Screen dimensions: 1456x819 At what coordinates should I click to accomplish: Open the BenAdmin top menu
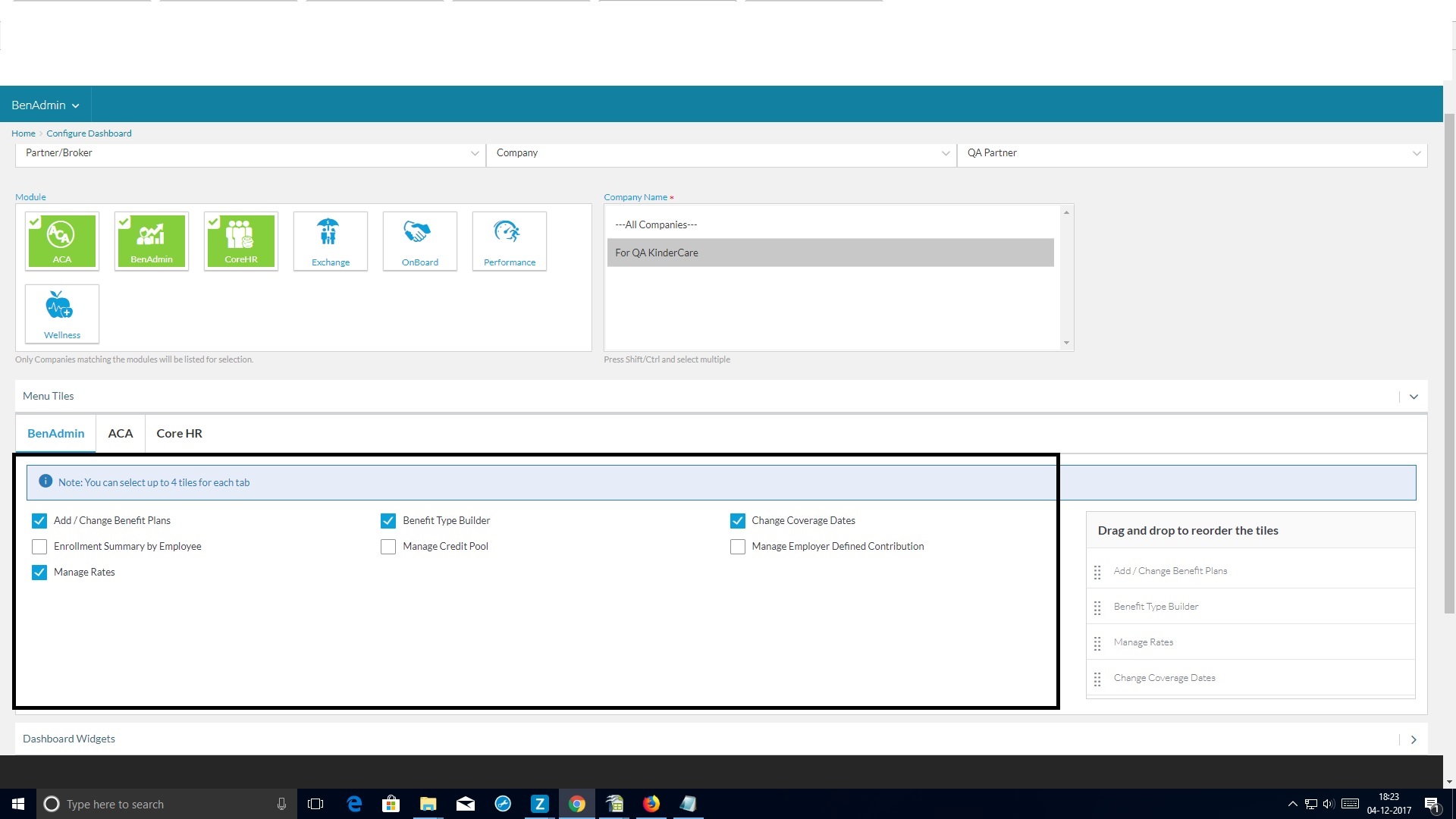pyautogui.click(x=45, y=105)
